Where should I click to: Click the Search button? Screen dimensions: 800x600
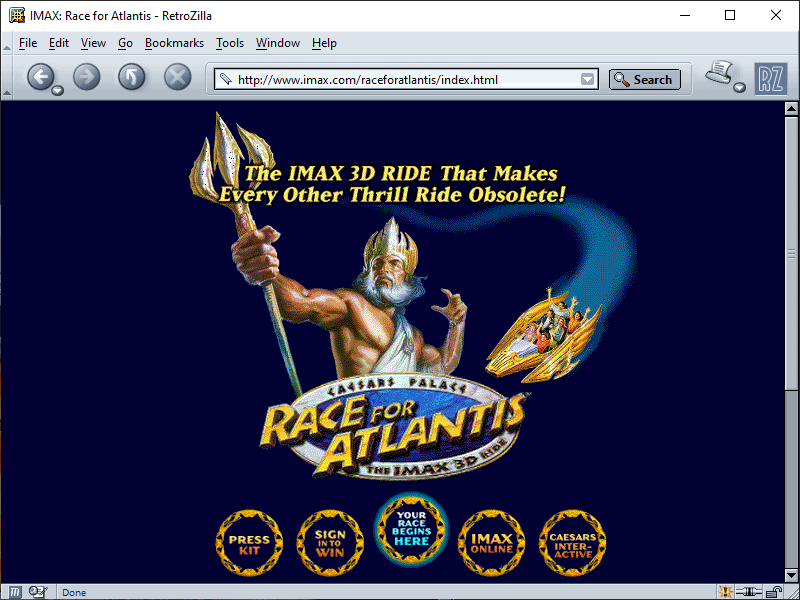[644, 80]
